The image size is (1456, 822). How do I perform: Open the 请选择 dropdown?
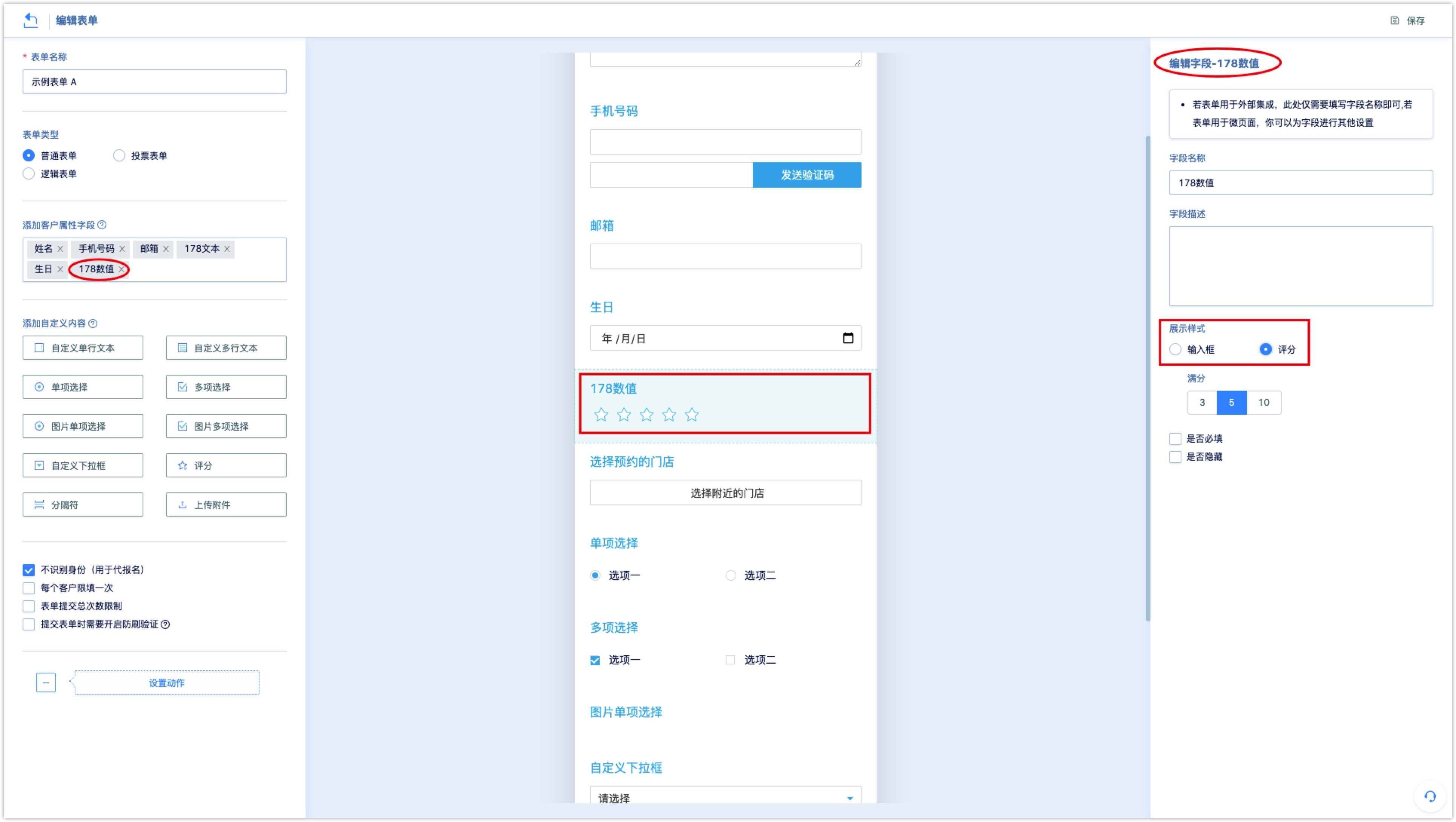click(725, 796)
